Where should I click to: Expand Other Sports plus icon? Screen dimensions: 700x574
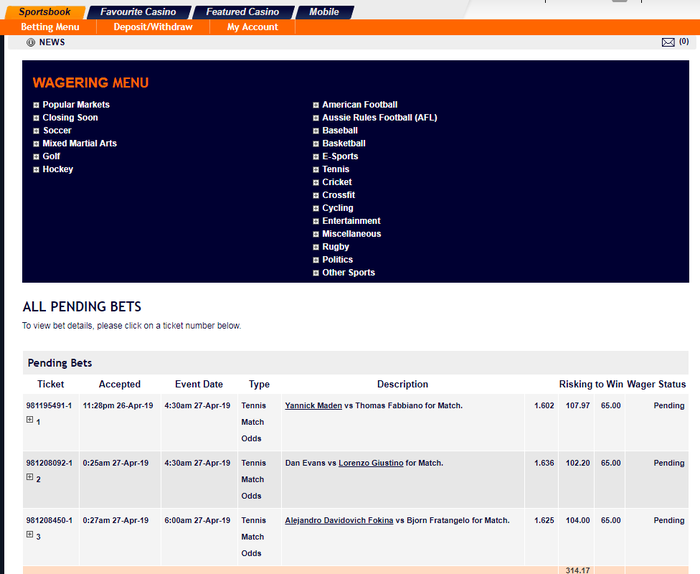tap(316, 274)
